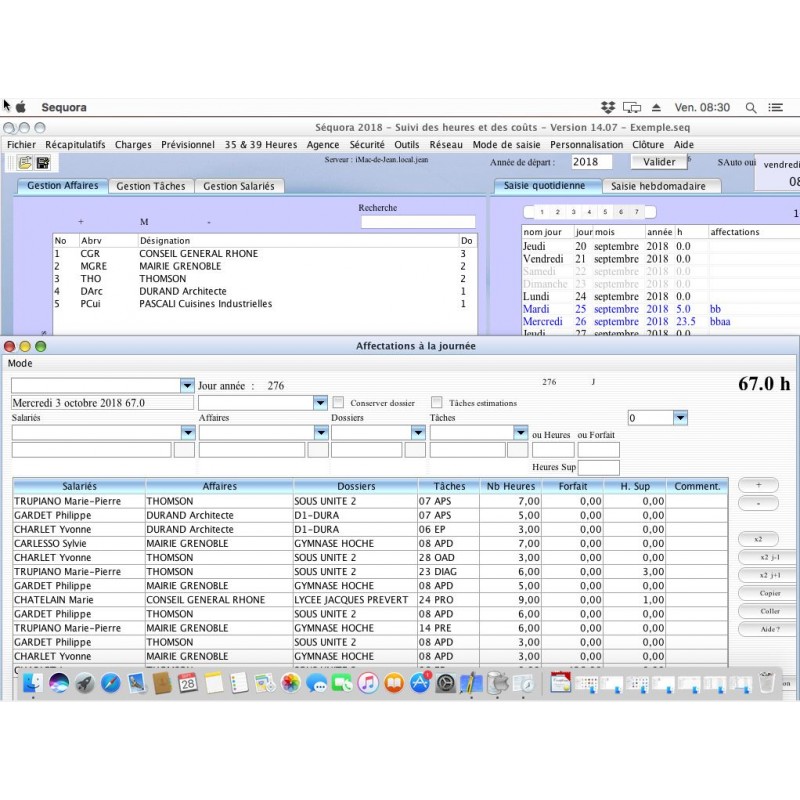The height and width of the screenshot is (800, 800).
Task: Open the Récapitulatifs menu
Action: coord(76,145)
